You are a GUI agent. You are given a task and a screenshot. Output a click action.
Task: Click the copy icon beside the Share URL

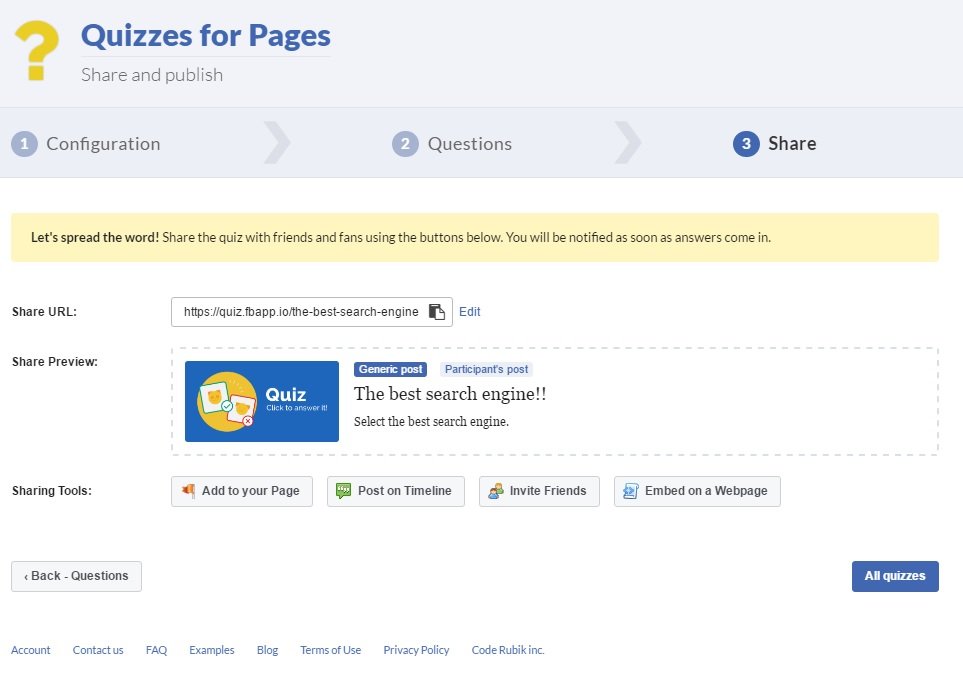pyautogui.click(x=437, y=311)
